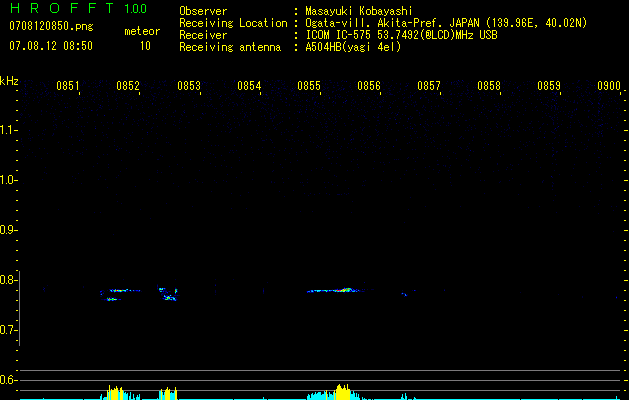This screenshot has width=629, height=400.
Task: Click the Observer field label
Action: [x=203, y=11]
